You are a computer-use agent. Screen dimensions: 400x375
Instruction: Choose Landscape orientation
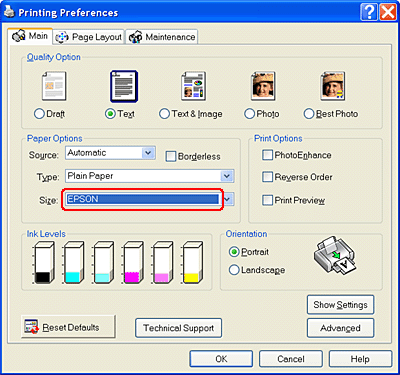(234, 270)
